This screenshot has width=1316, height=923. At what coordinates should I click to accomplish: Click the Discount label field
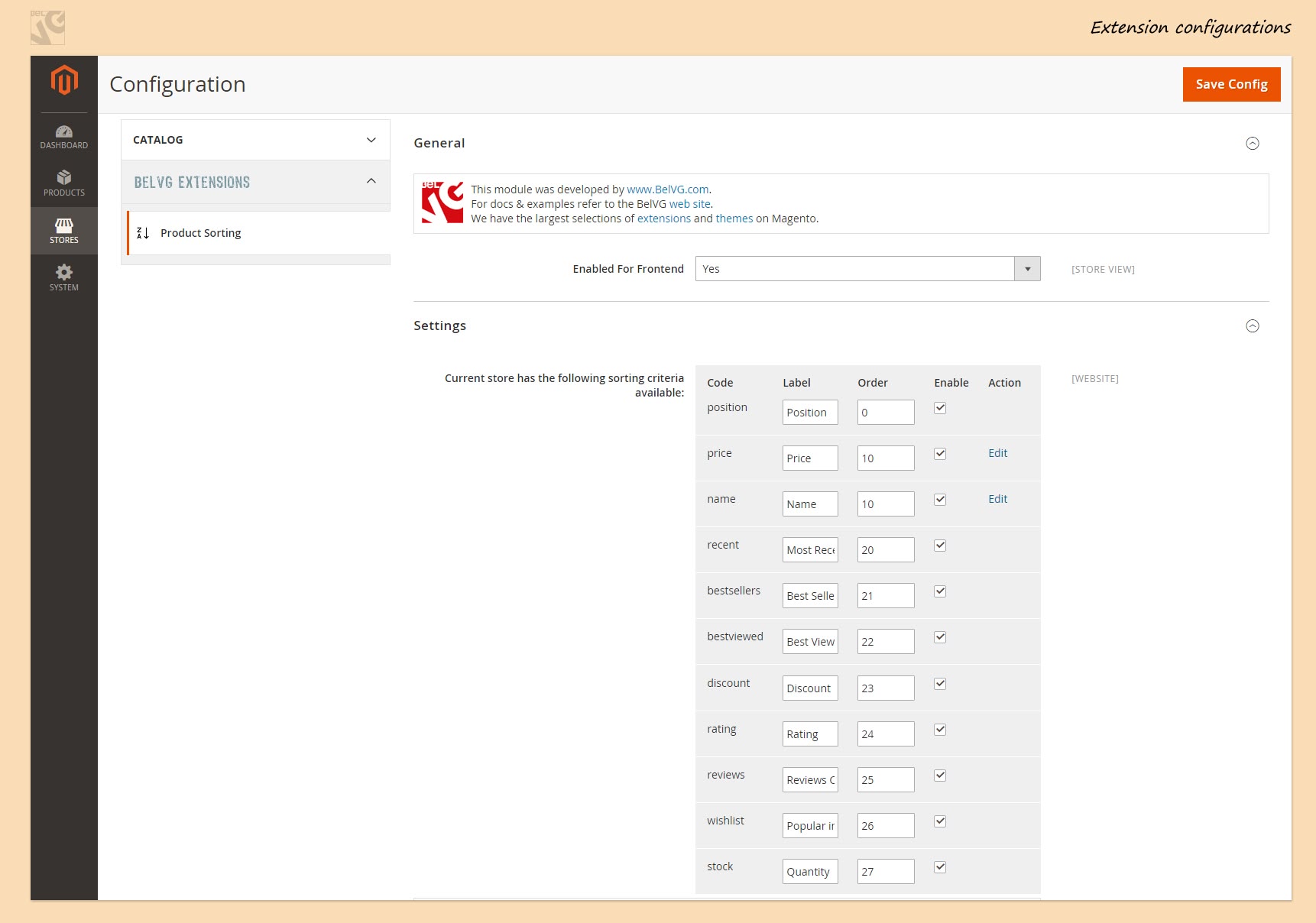coord(810,688)
